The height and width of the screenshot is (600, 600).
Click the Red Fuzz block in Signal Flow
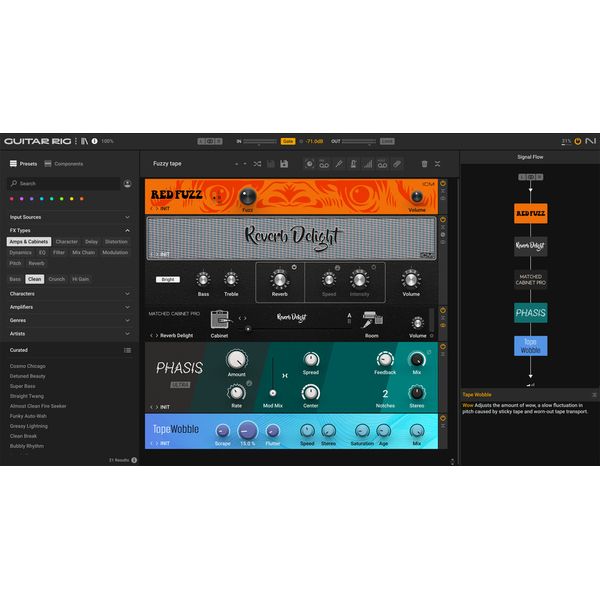pyautogui.click(x=530, y=214)
